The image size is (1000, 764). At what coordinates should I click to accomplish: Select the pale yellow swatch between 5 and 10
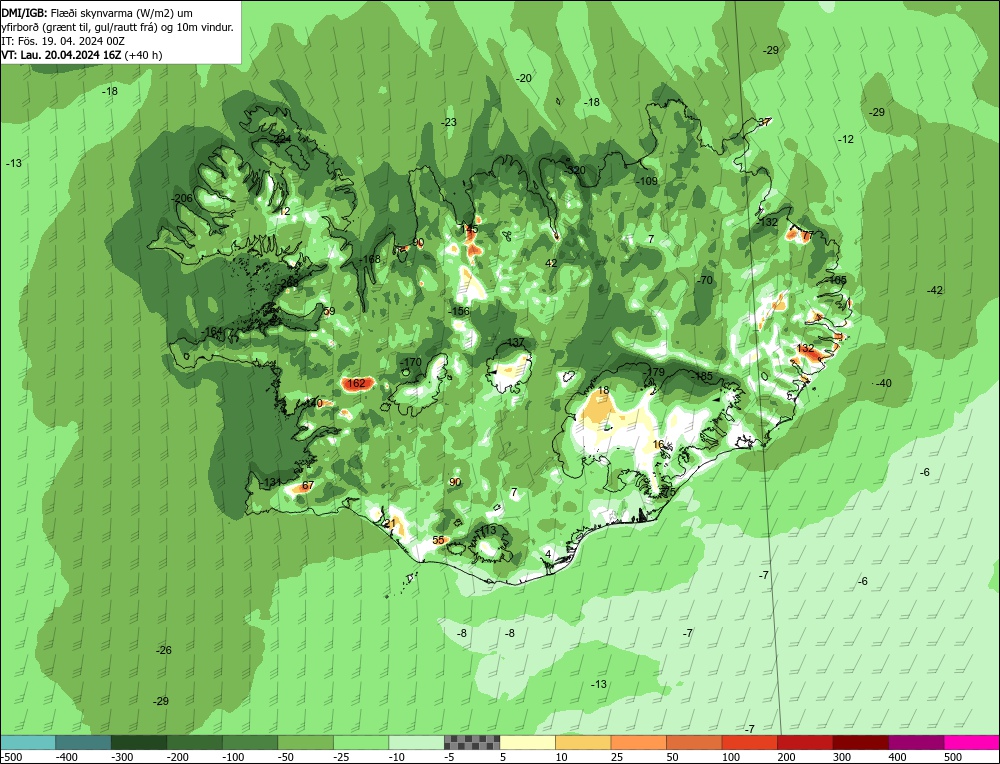(x=527, y=742)
